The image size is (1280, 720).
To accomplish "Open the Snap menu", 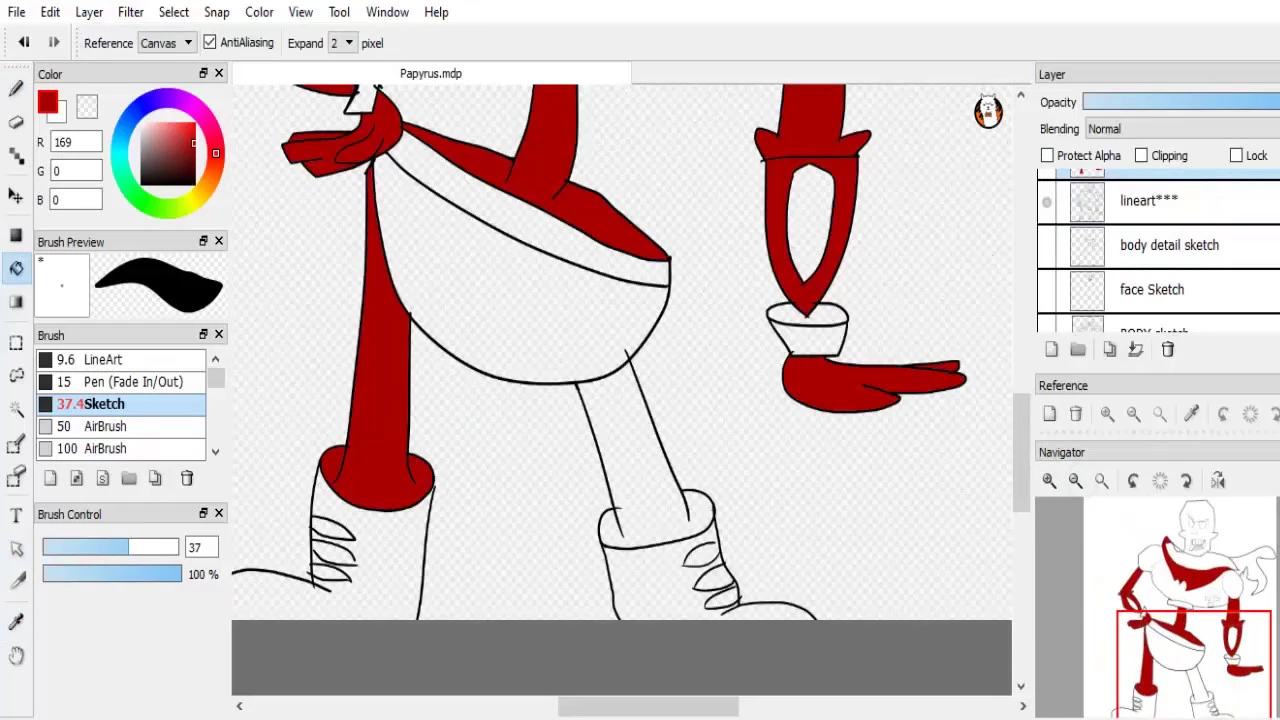I will [x=217, y=12].
